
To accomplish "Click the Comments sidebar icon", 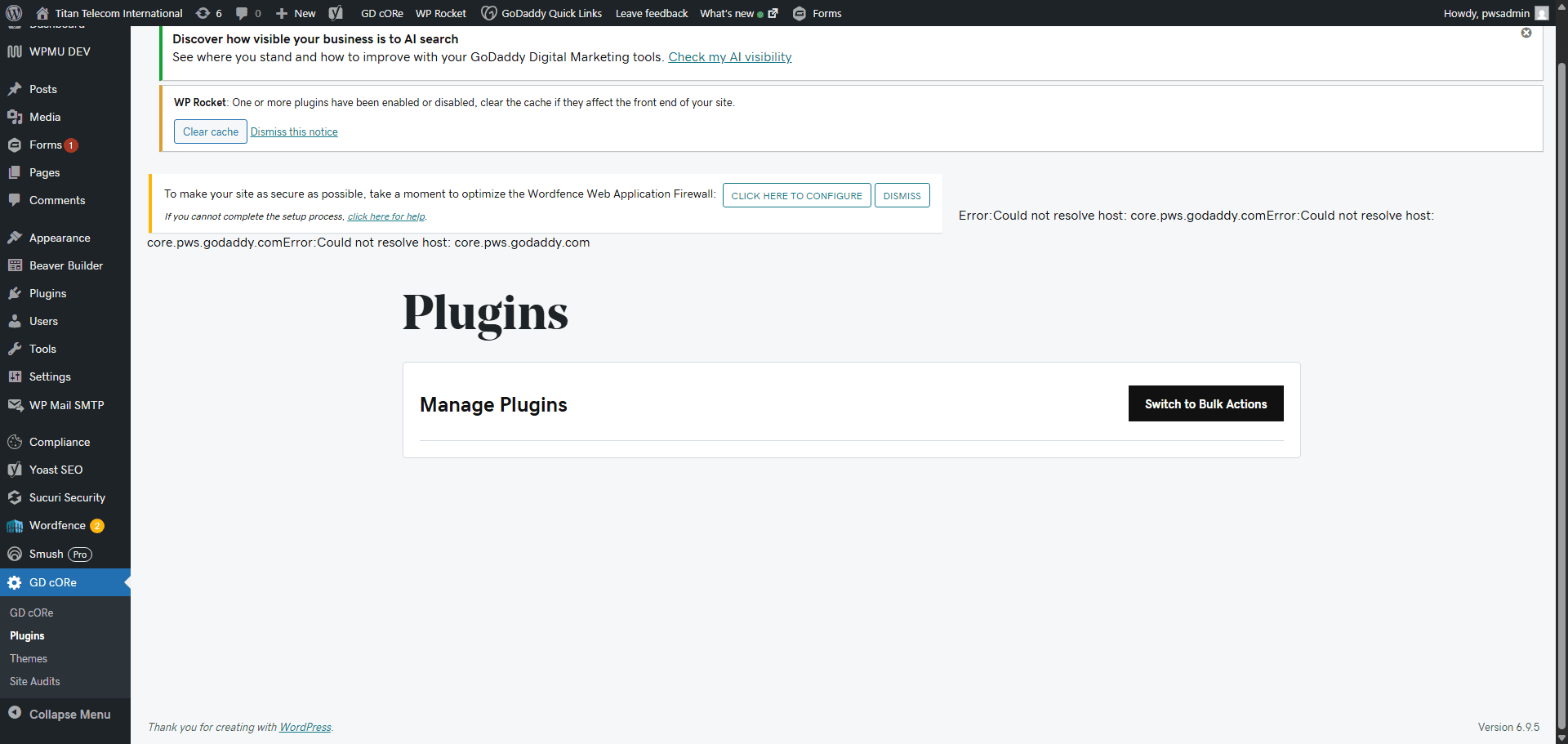I will [15, 200].
